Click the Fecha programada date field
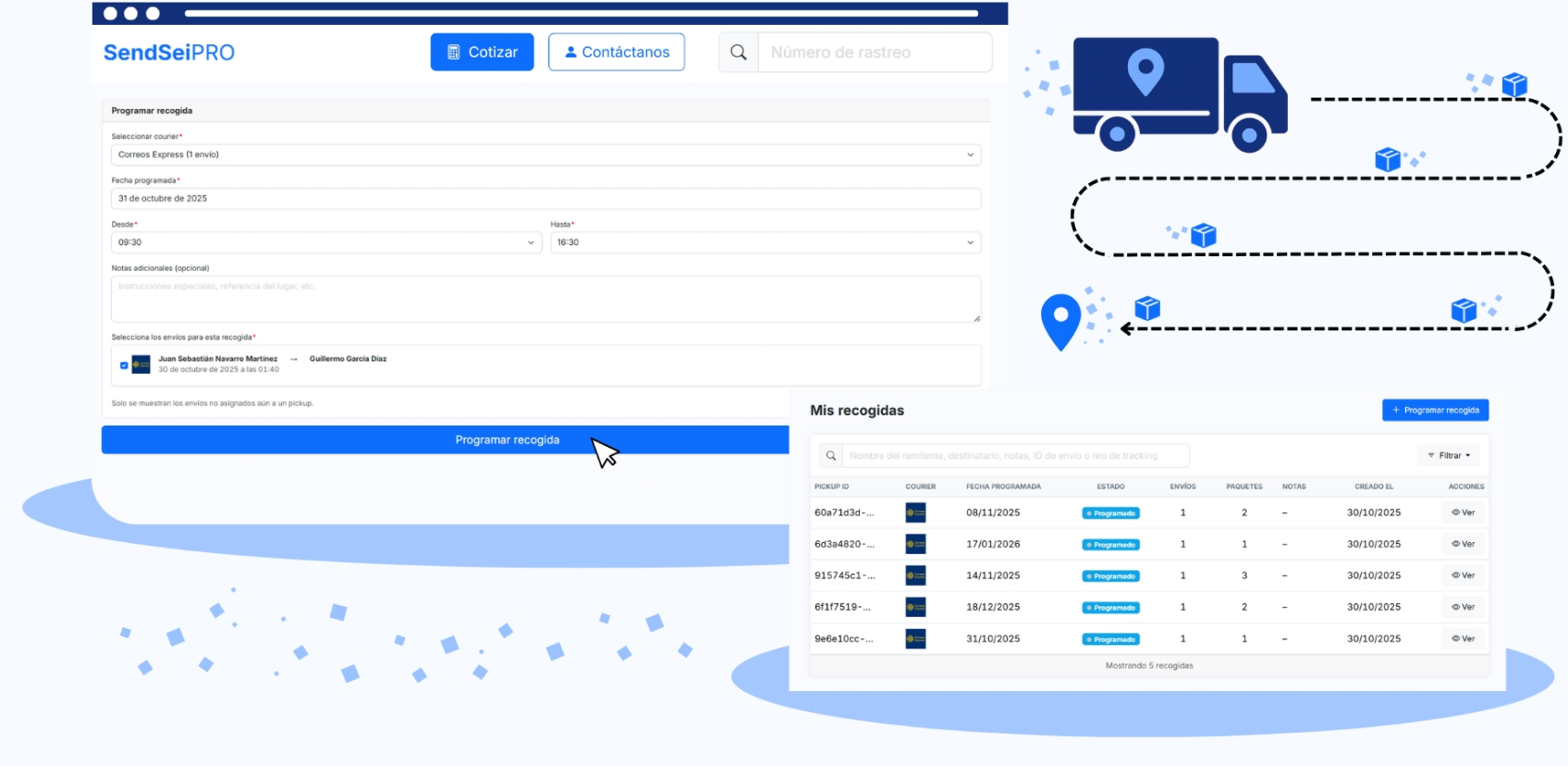This screenshot has width=1568, height=766. click(x=545, y=199)
